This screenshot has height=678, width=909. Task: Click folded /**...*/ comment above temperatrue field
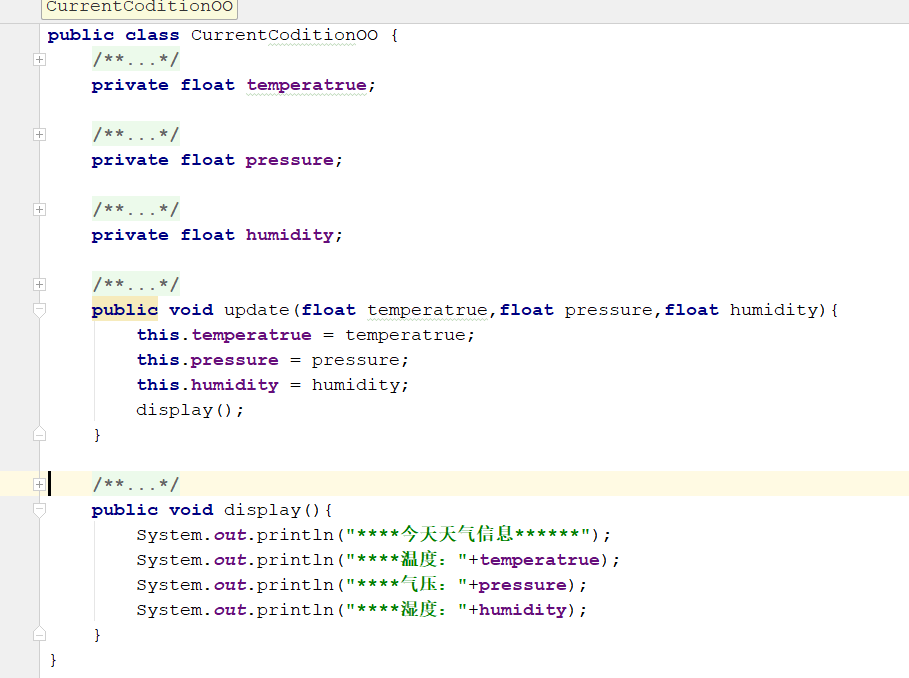click(136, 60)
